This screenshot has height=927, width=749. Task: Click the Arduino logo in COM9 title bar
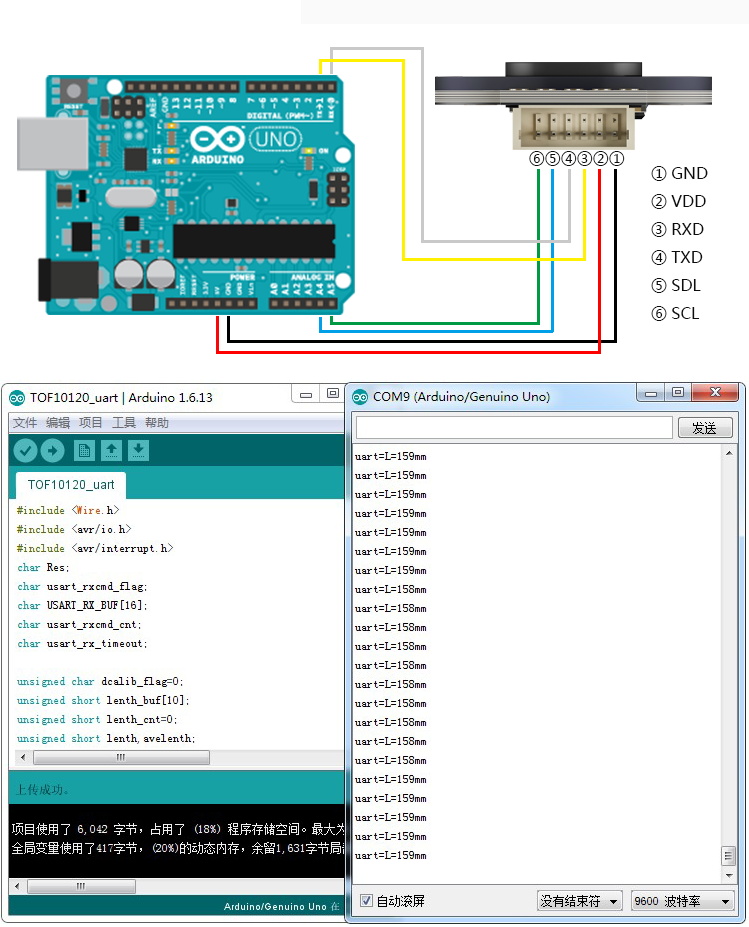coord(360,397)
